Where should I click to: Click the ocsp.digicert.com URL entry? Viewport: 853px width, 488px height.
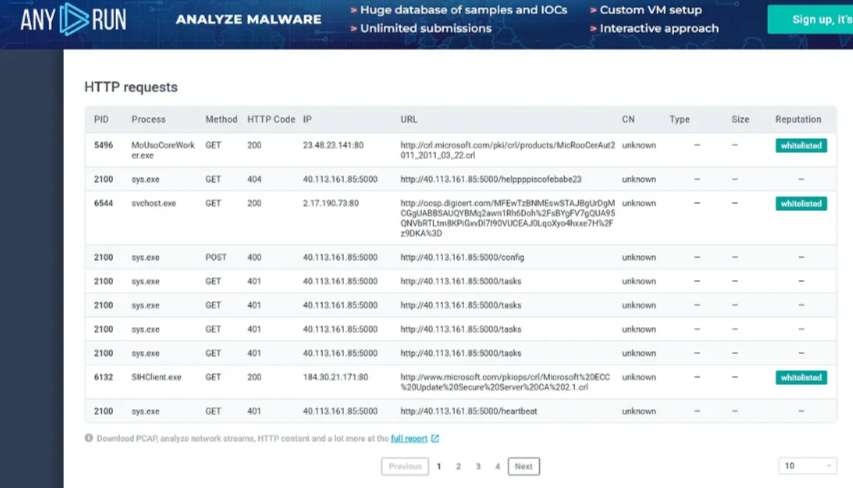(x=507, y=218)
